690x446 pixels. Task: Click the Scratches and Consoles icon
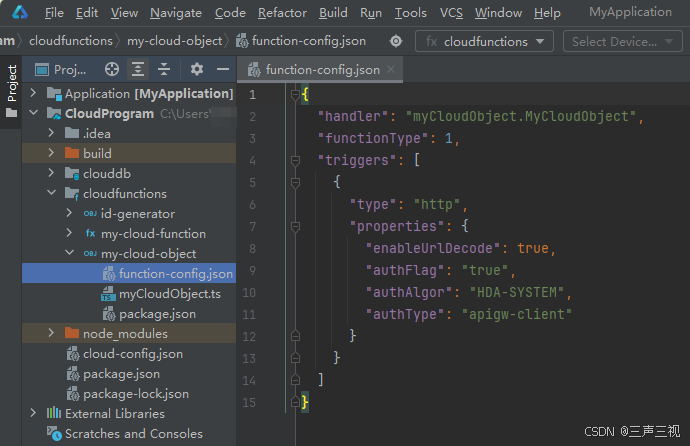[54, 433]
